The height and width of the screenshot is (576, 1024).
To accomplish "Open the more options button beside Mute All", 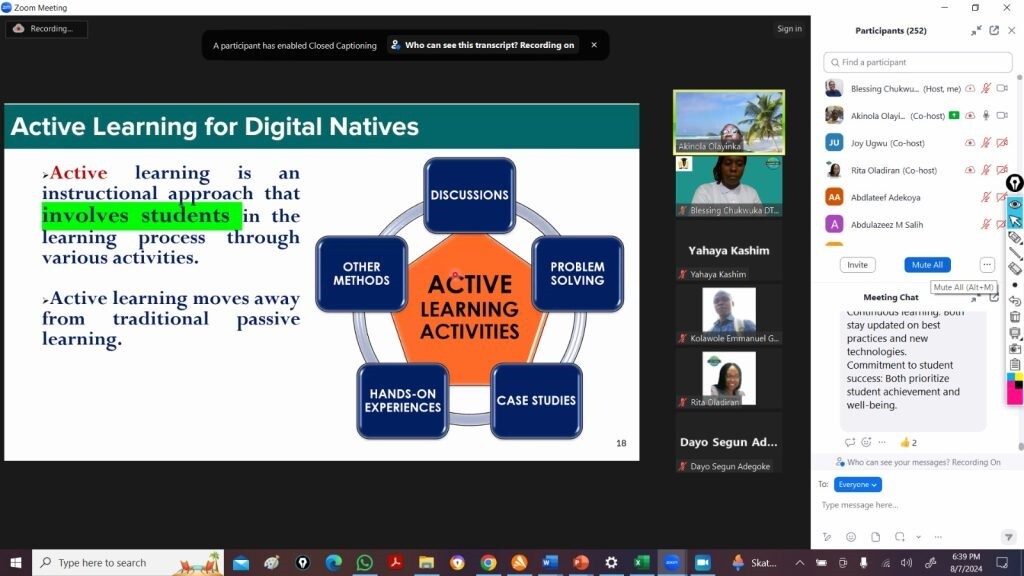I will coord(987,265).
